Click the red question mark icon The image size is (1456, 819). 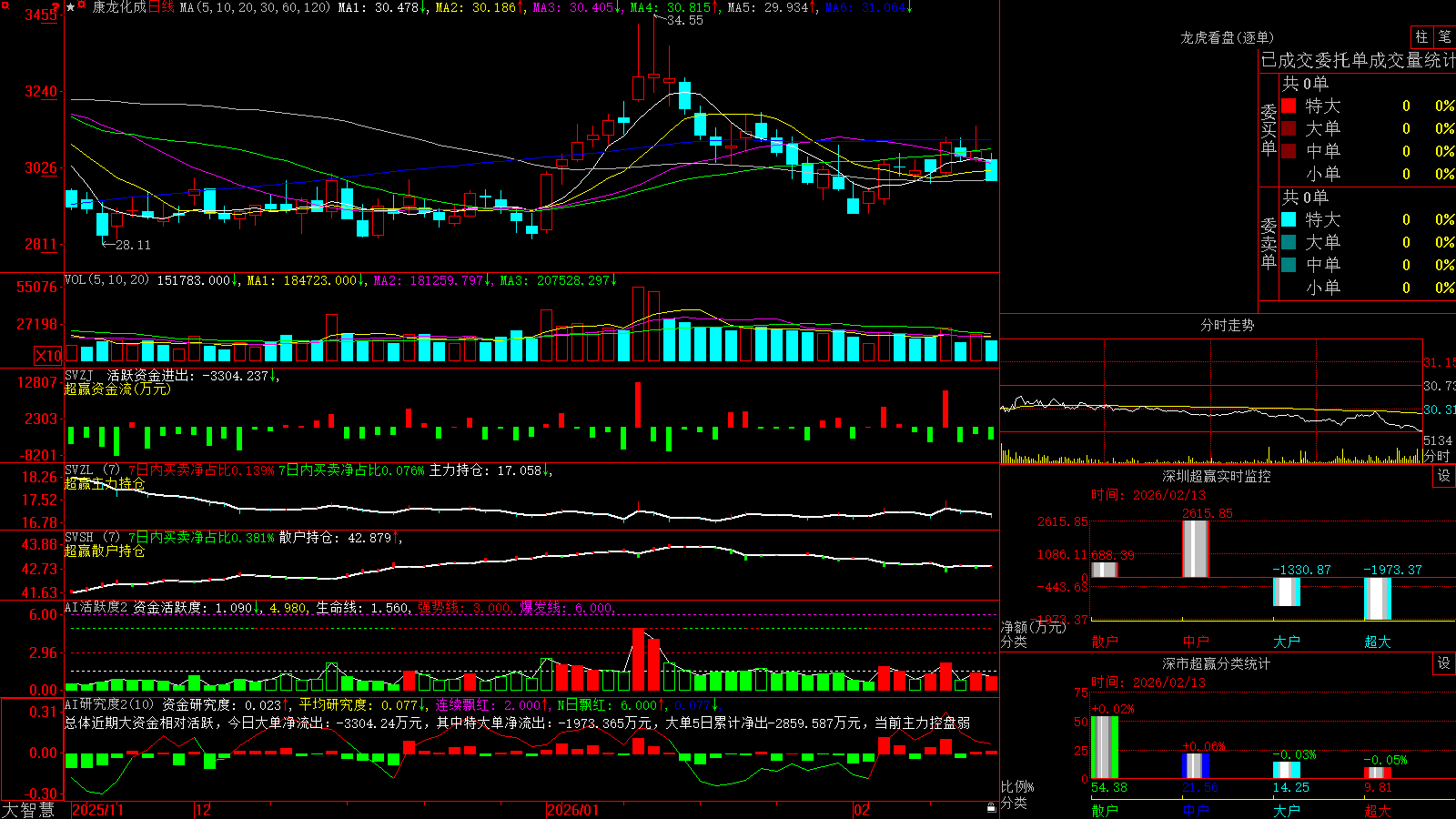pyautogui.click(x=57, y=8)
